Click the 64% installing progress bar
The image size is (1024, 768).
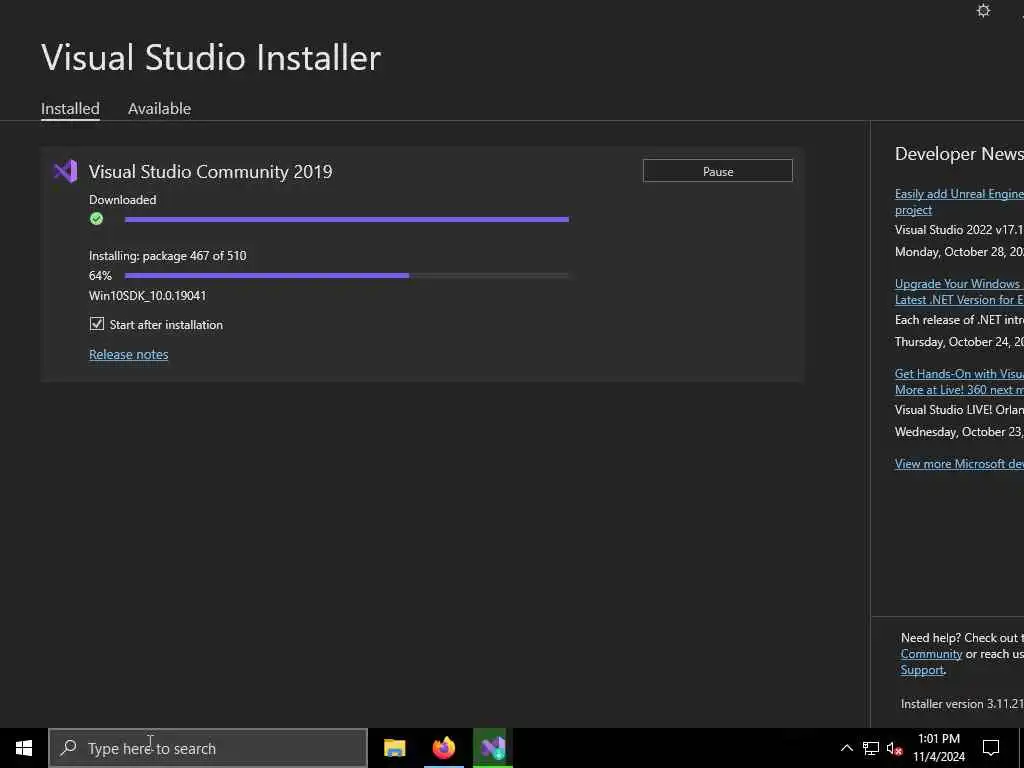[x=347, y=276]
